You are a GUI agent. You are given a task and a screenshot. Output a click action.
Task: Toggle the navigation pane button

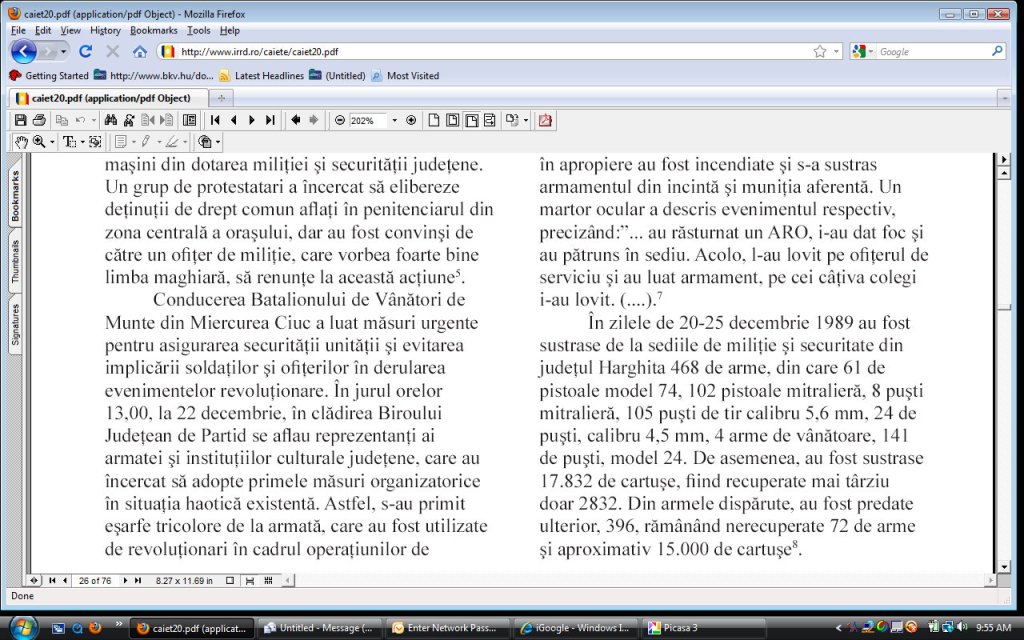(34, 580)
